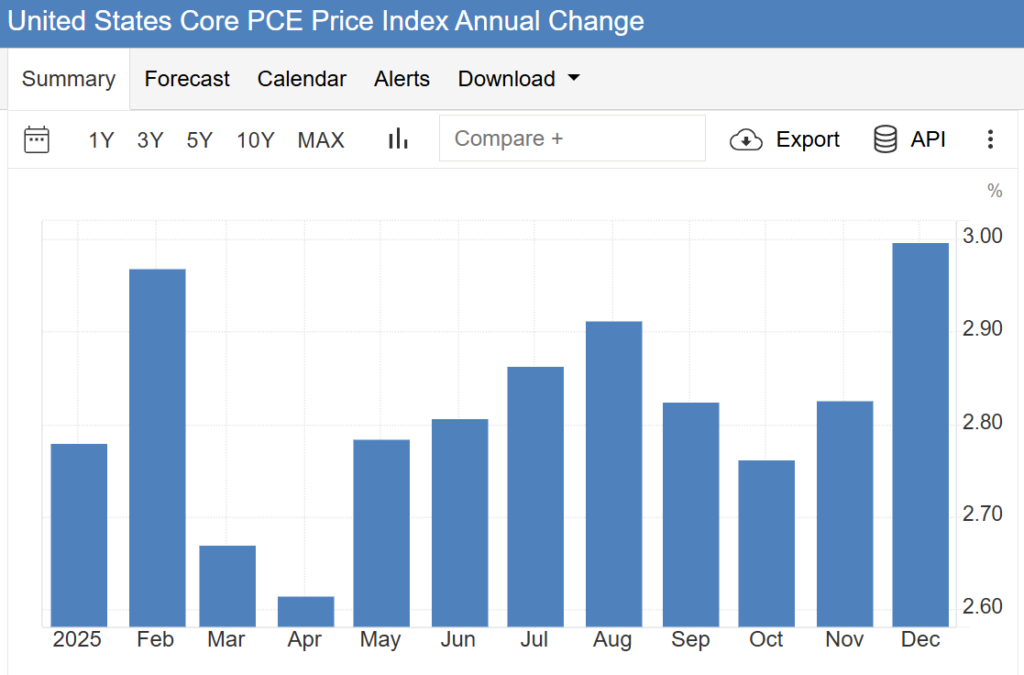Go to the Calendar tab

[302, 79]
